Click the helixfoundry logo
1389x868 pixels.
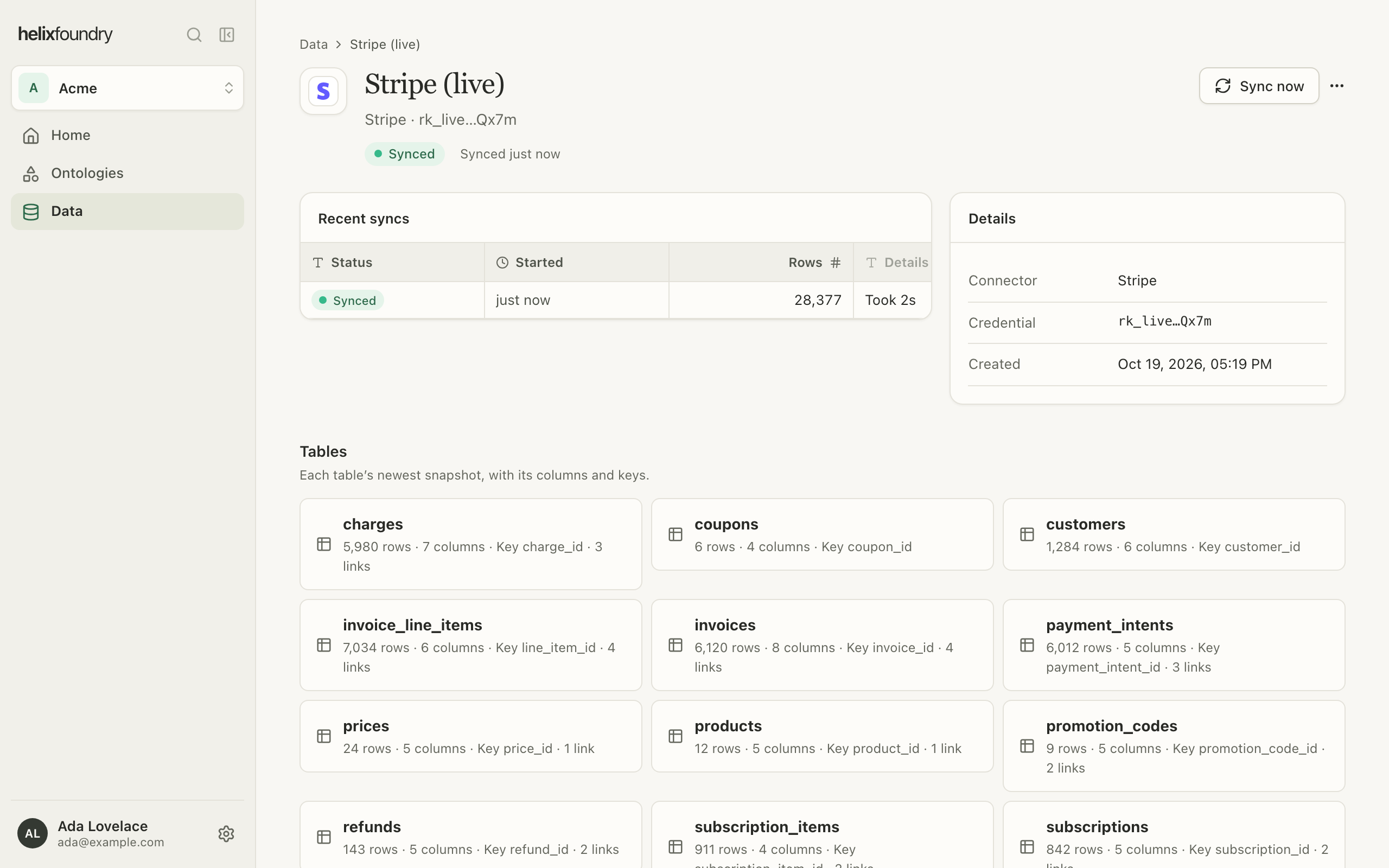pos(66,34)
